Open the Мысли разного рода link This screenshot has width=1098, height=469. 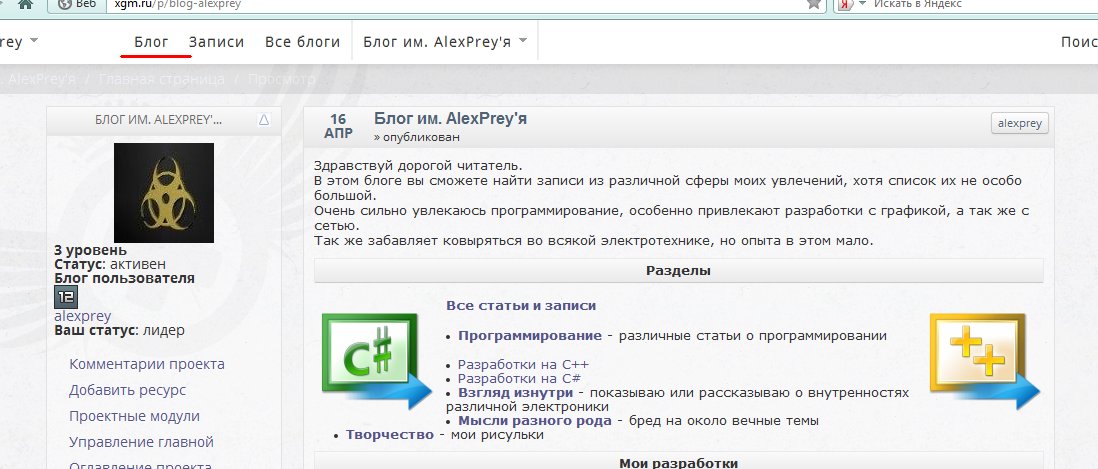pyautogui.click(x=535, y=421)
